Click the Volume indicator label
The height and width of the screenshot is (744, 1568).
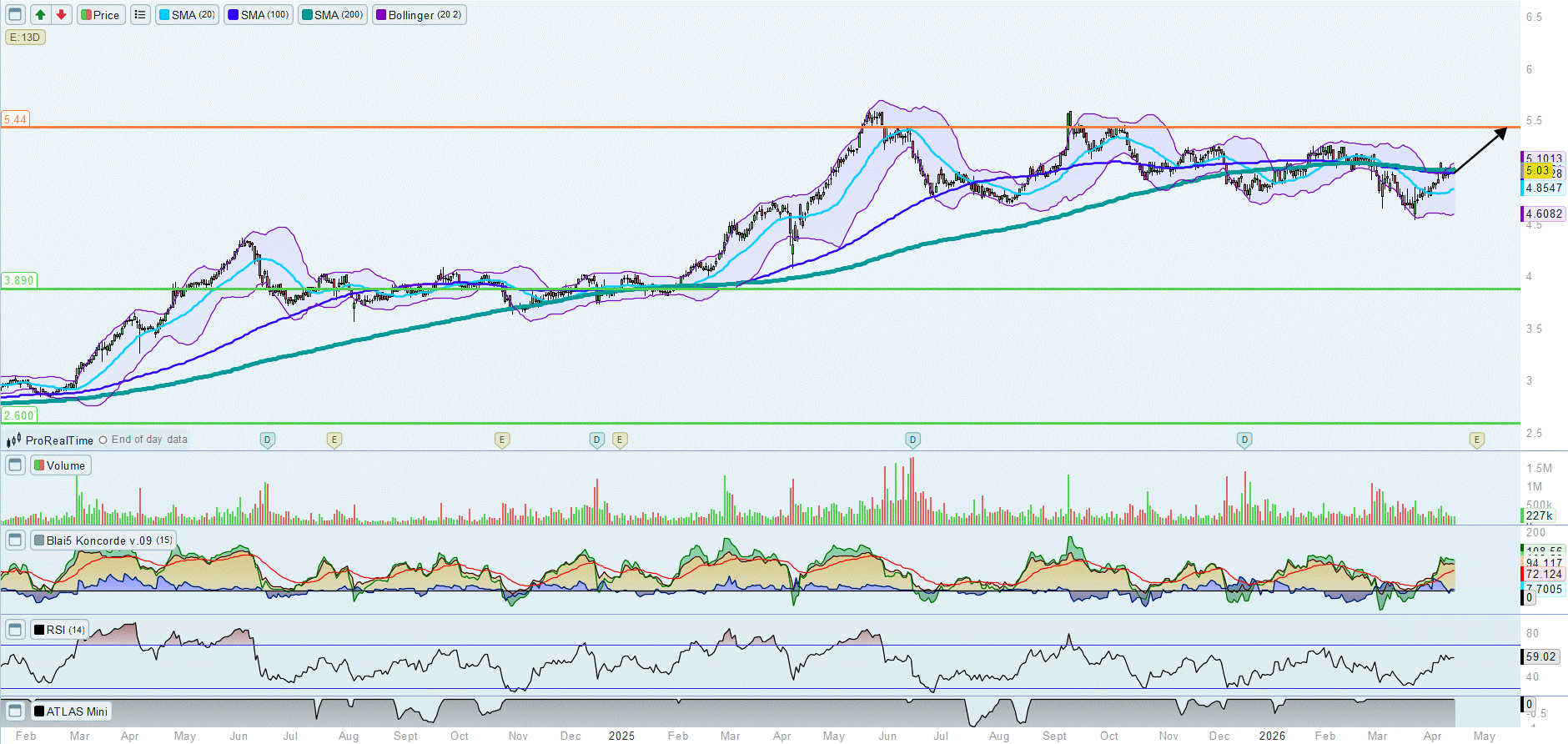coord(61,465)
